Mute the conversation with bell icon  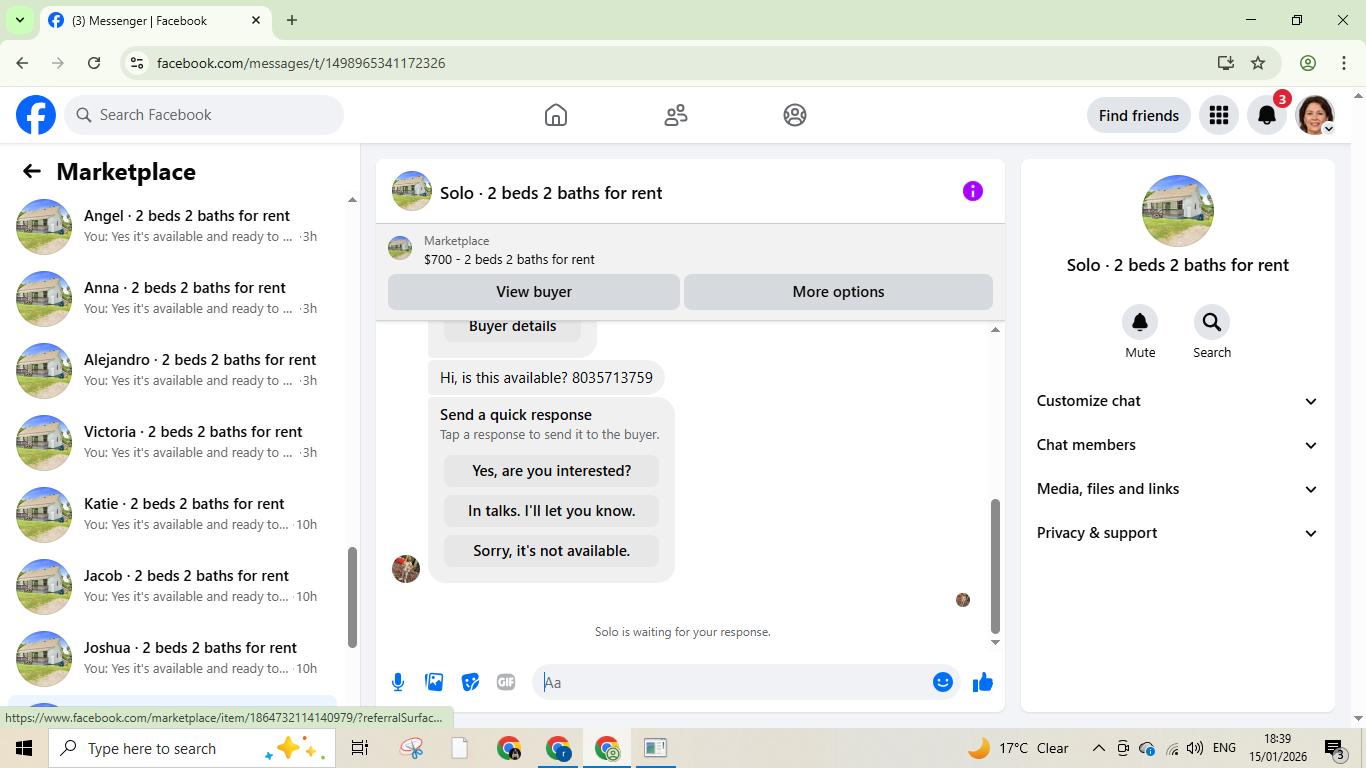(1140, 322)
